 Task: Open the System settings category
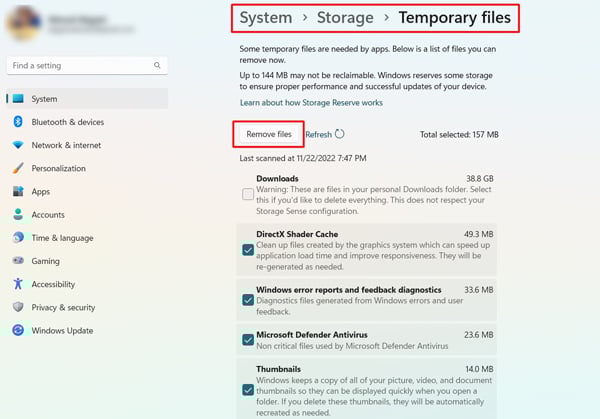click(87, 99)
